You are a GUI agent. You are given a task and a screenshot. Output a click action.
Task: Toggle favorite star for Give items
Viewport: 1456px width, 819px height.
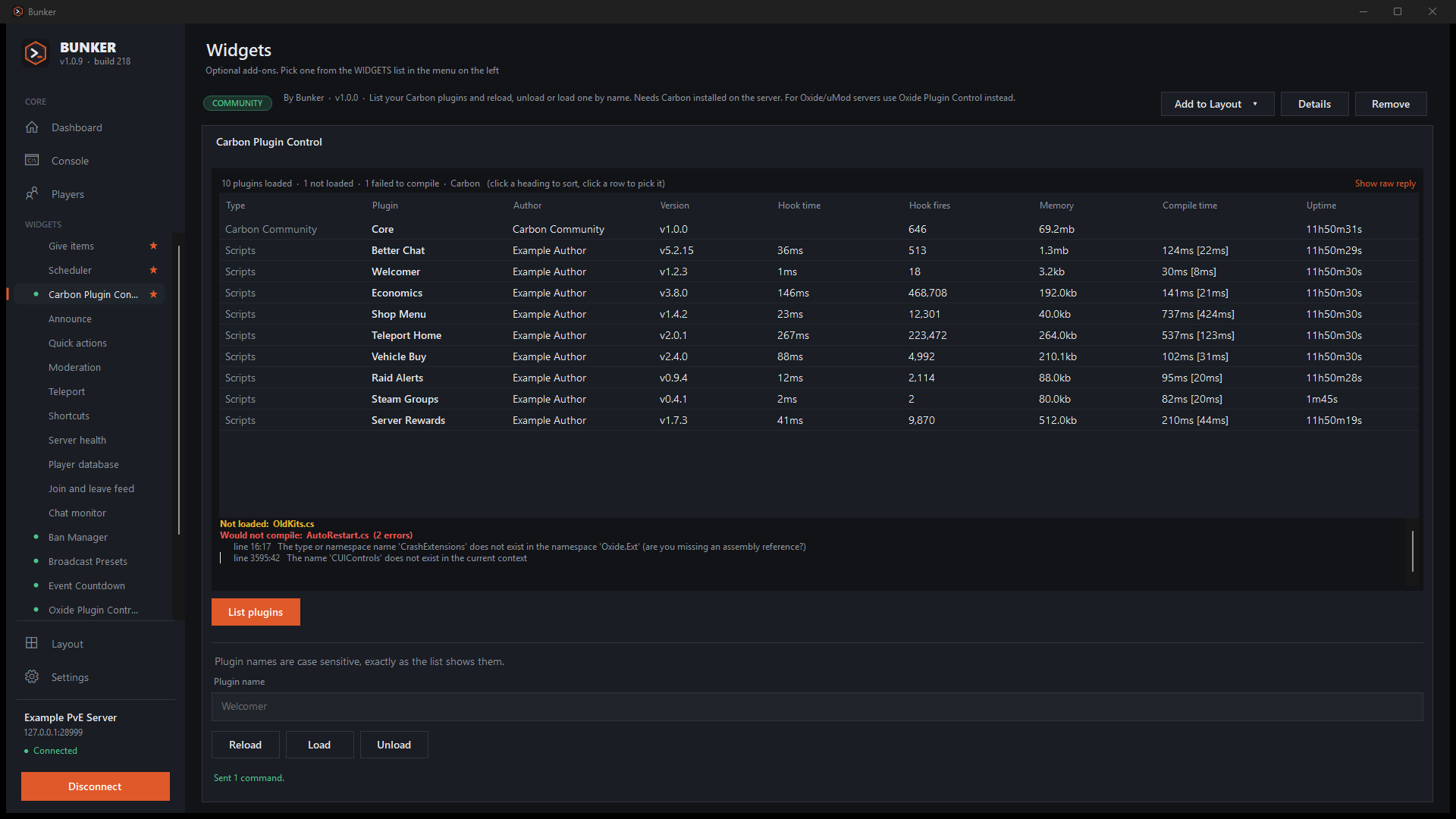pos(153,246)
